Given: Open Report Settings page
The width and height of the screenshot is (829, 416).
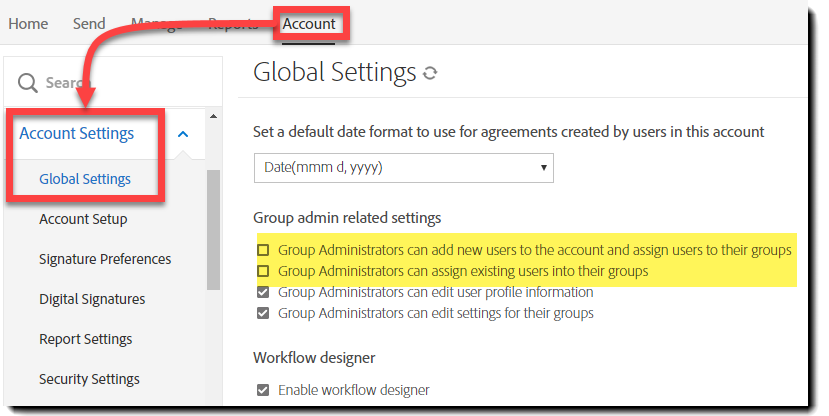Looking at the screenshot, I should tap(87, 339).
